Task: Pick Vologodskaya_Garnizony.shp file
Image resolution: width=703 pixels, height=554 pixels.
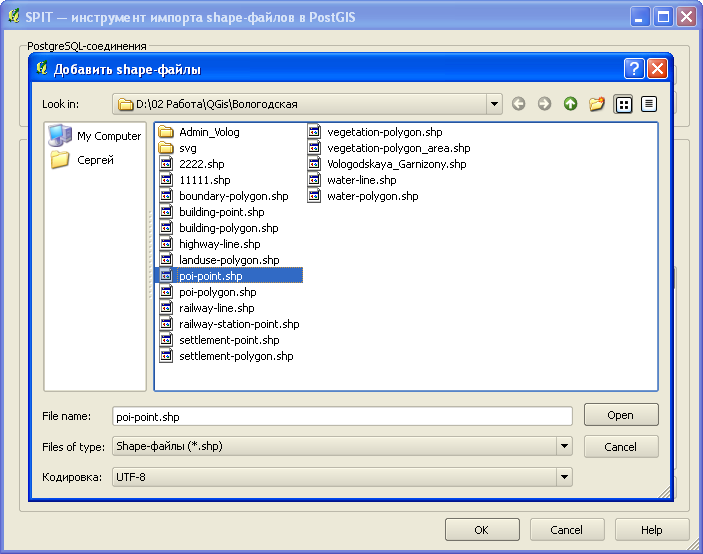Action: click(x=396, y=164)
